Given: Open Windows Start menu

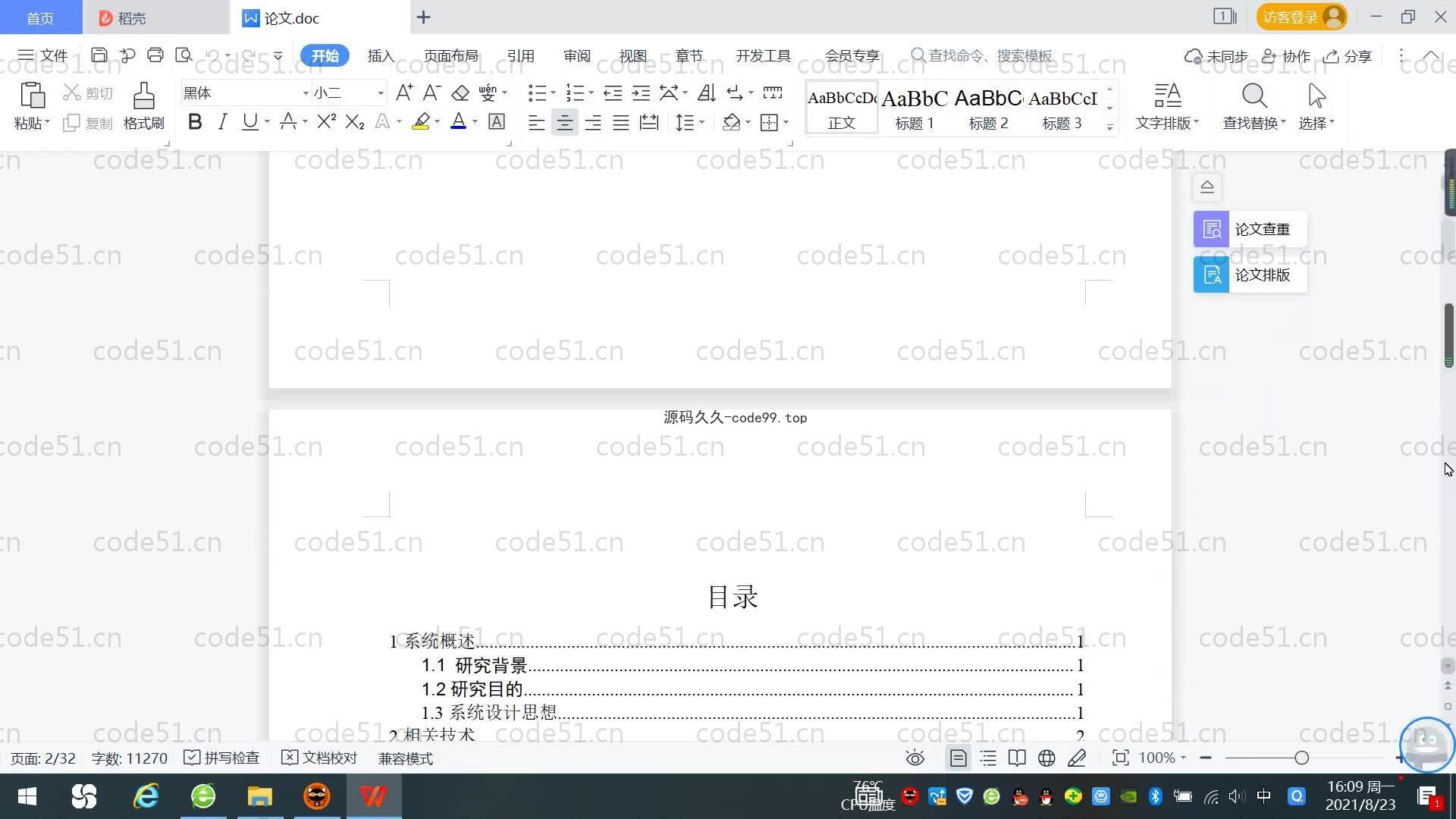Looking at the screenshot, I should coord(27,796).
